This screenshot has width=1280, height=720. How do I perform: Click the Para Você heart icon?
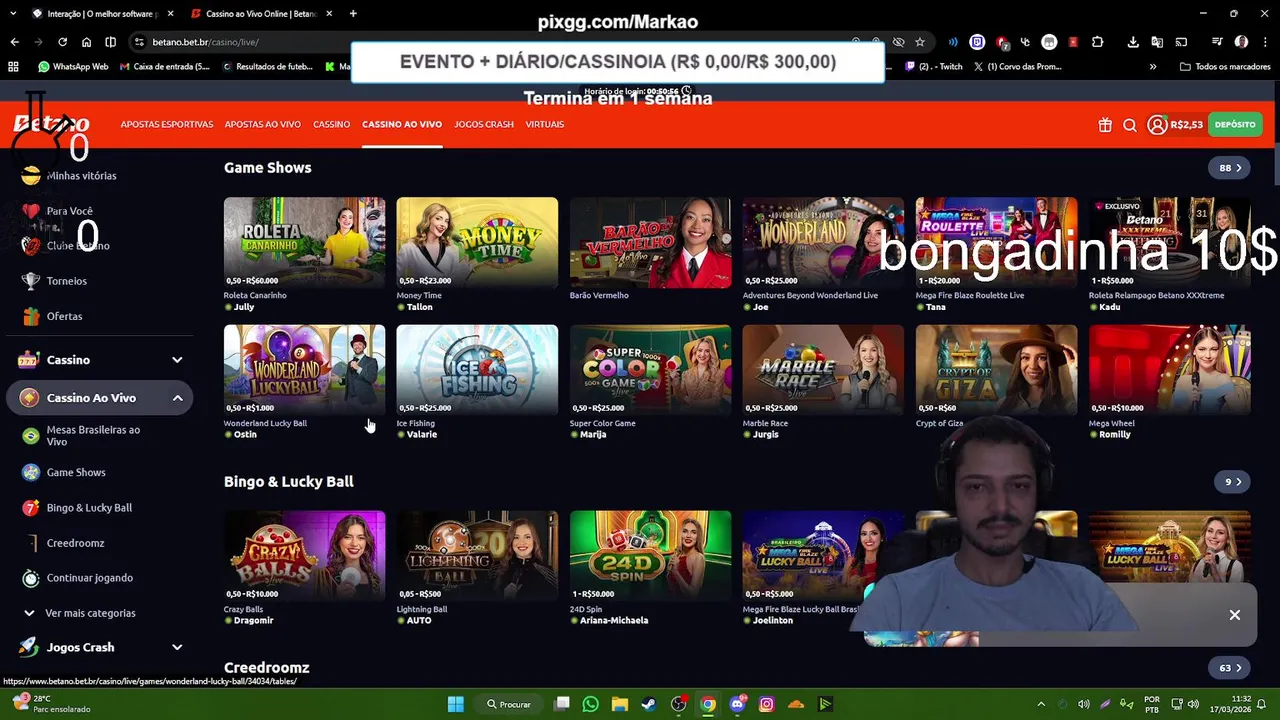(31, 211)
